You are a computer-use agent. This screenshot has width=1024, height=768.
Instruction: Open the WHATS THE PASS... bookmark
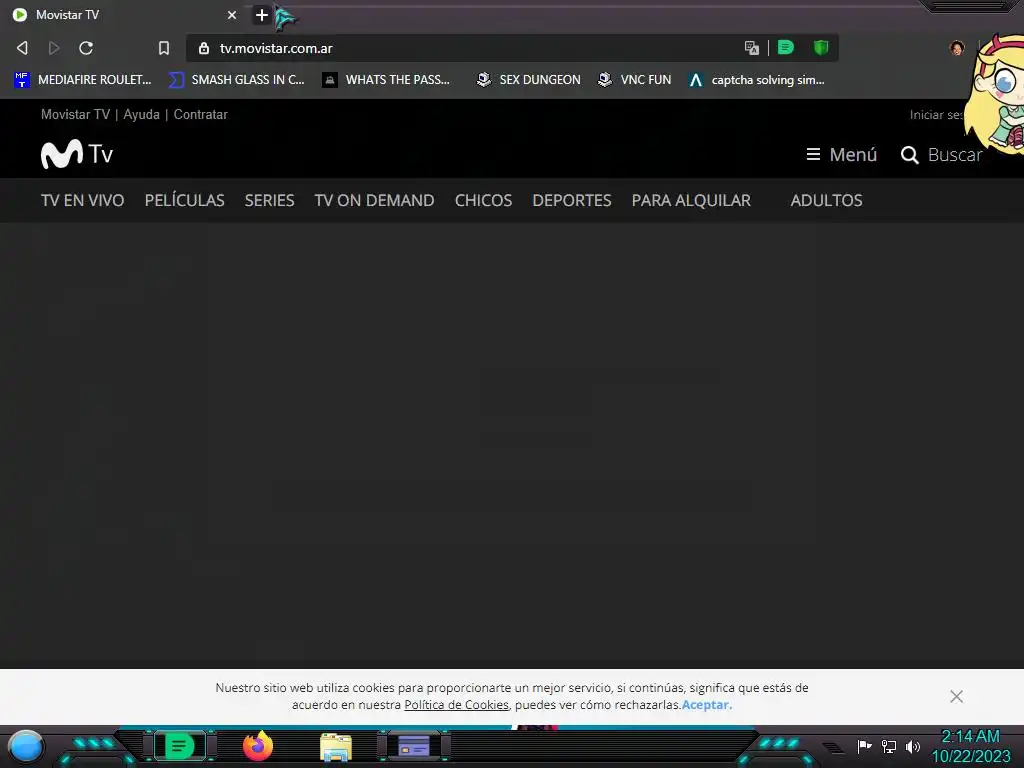click(x=386, y=80)
